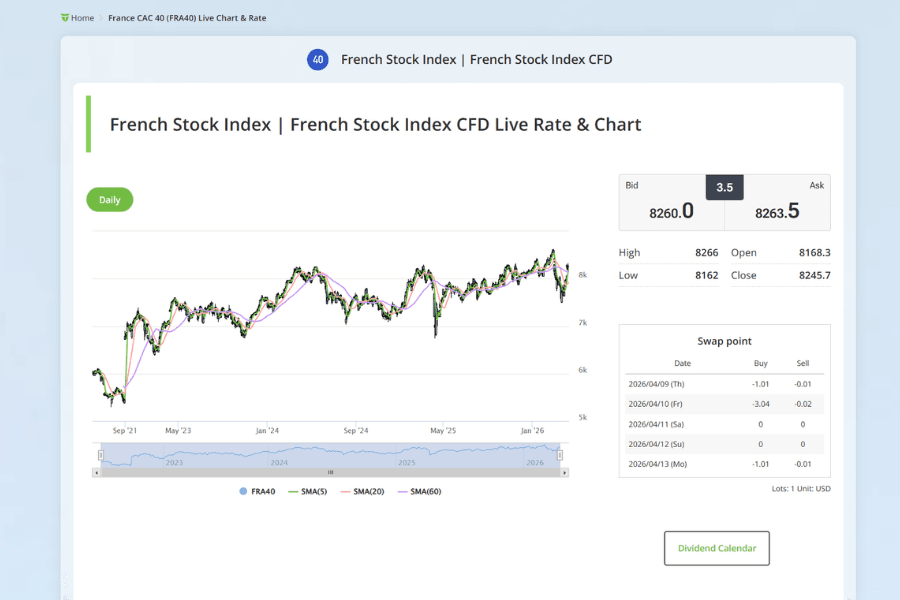Click the left handle of the date range slider
The height and width of the screenshot is (600, 900).
(100, 454)
